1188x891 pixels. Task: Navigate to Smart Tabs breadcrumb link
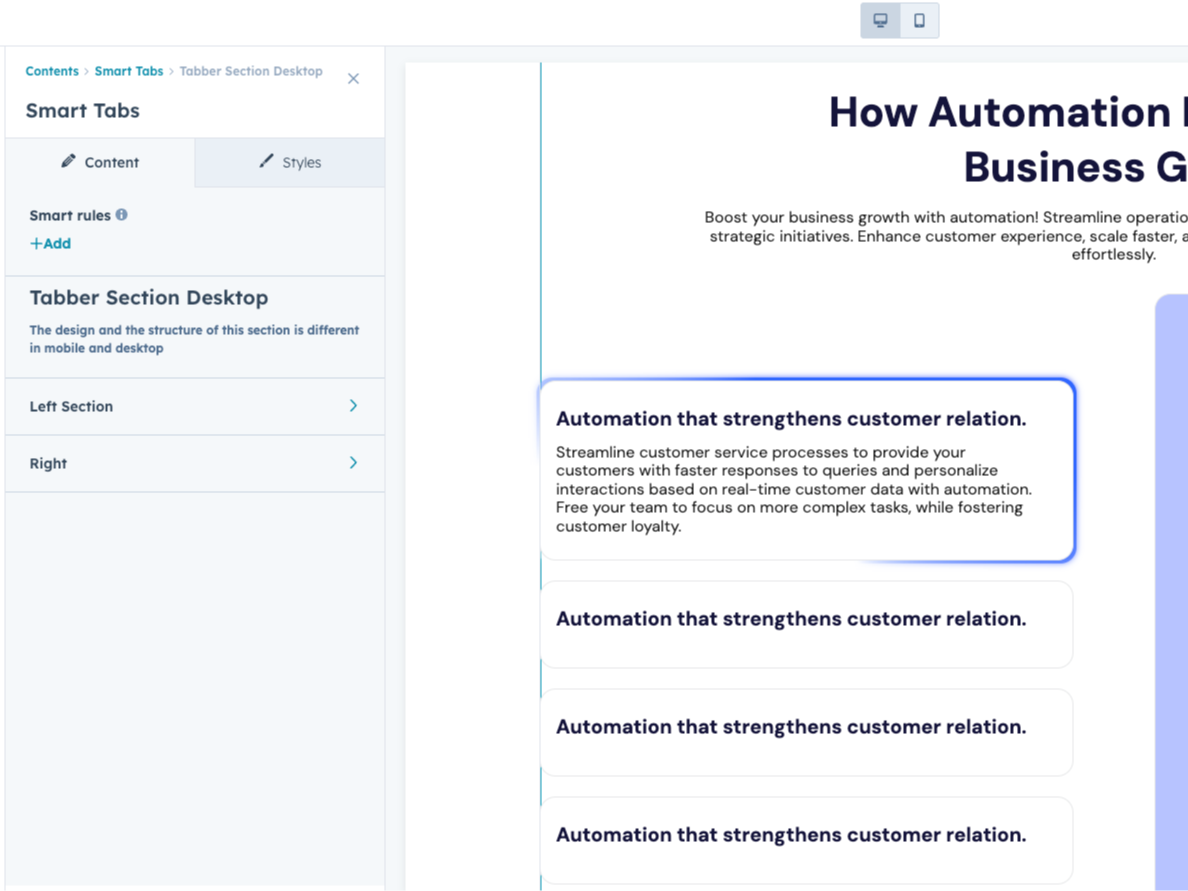click(129, 72)
